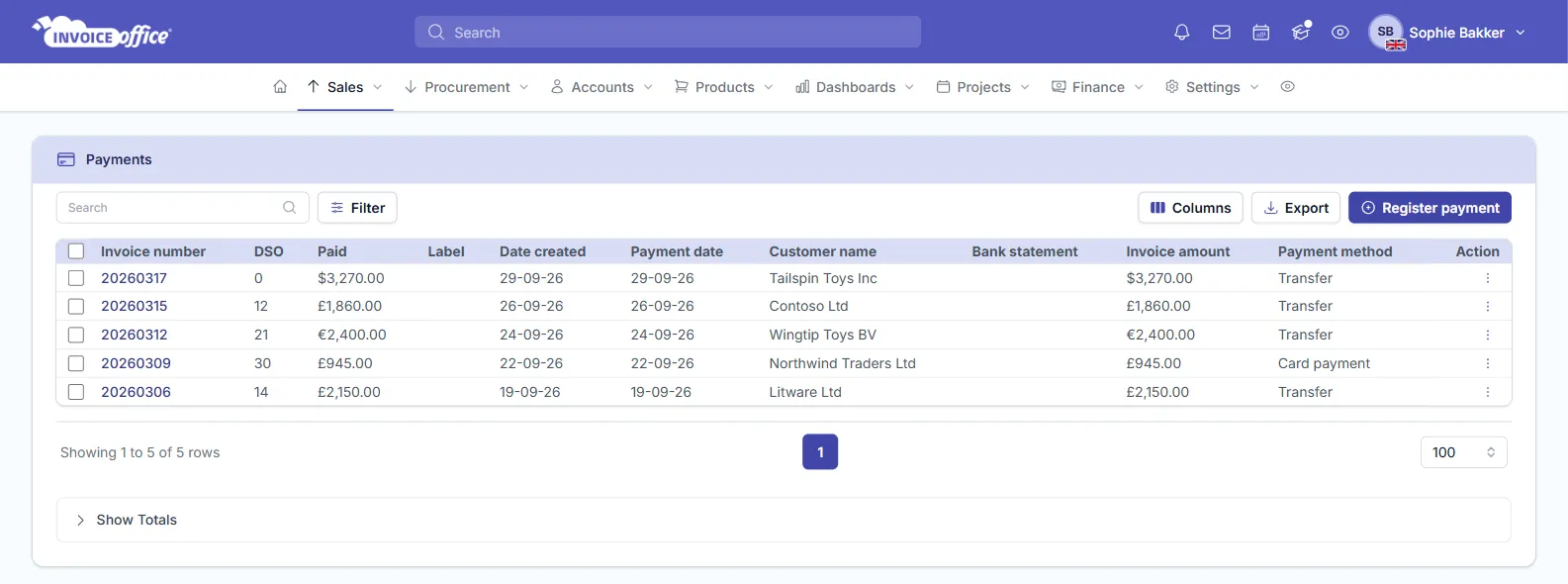Click the Filter button
Image resolution: width=1568 pixels, height=584 pixels.
(357, 208)
